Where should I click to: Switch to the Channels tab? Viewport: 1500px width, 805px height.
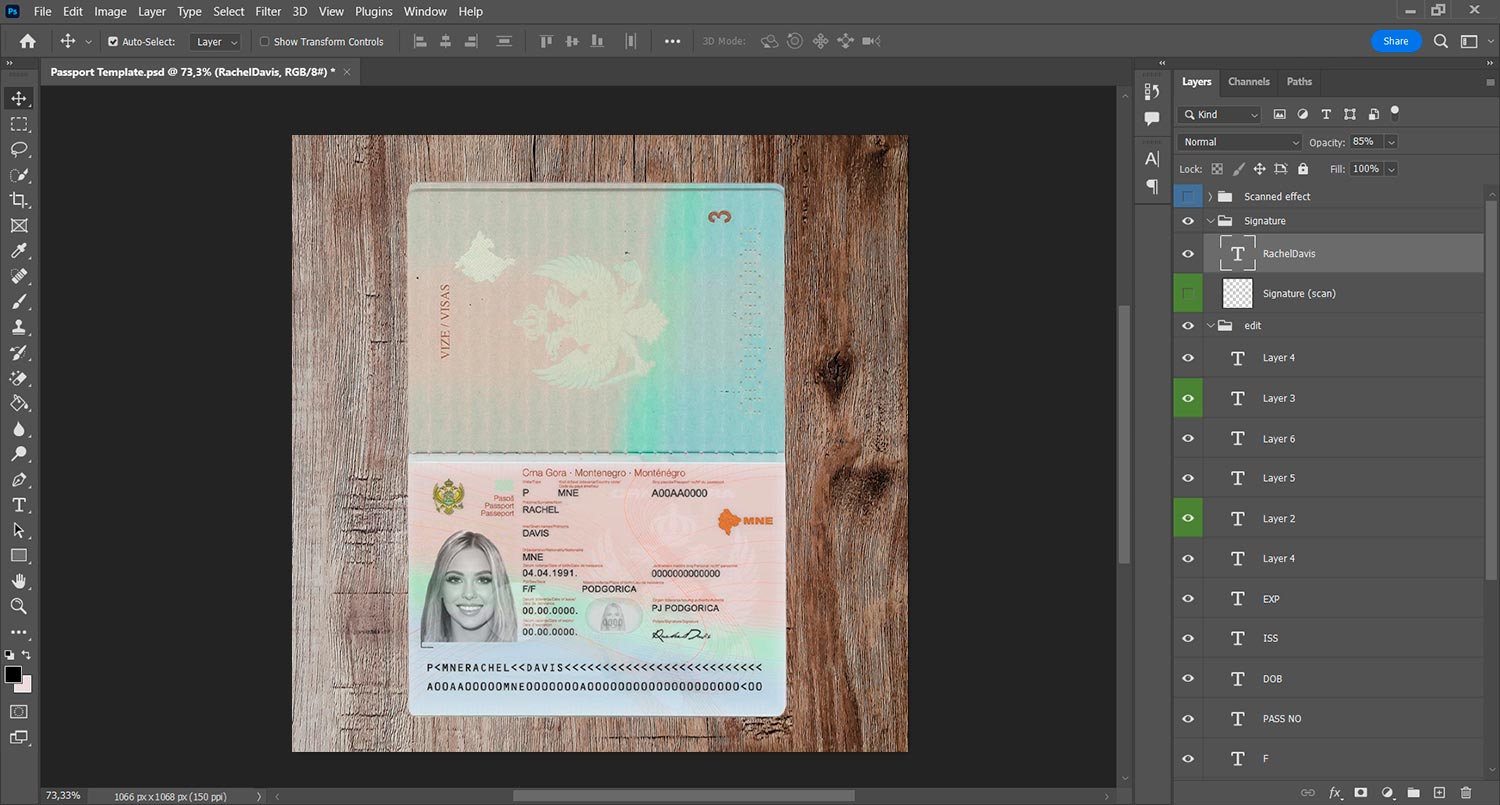(1248, 82)
